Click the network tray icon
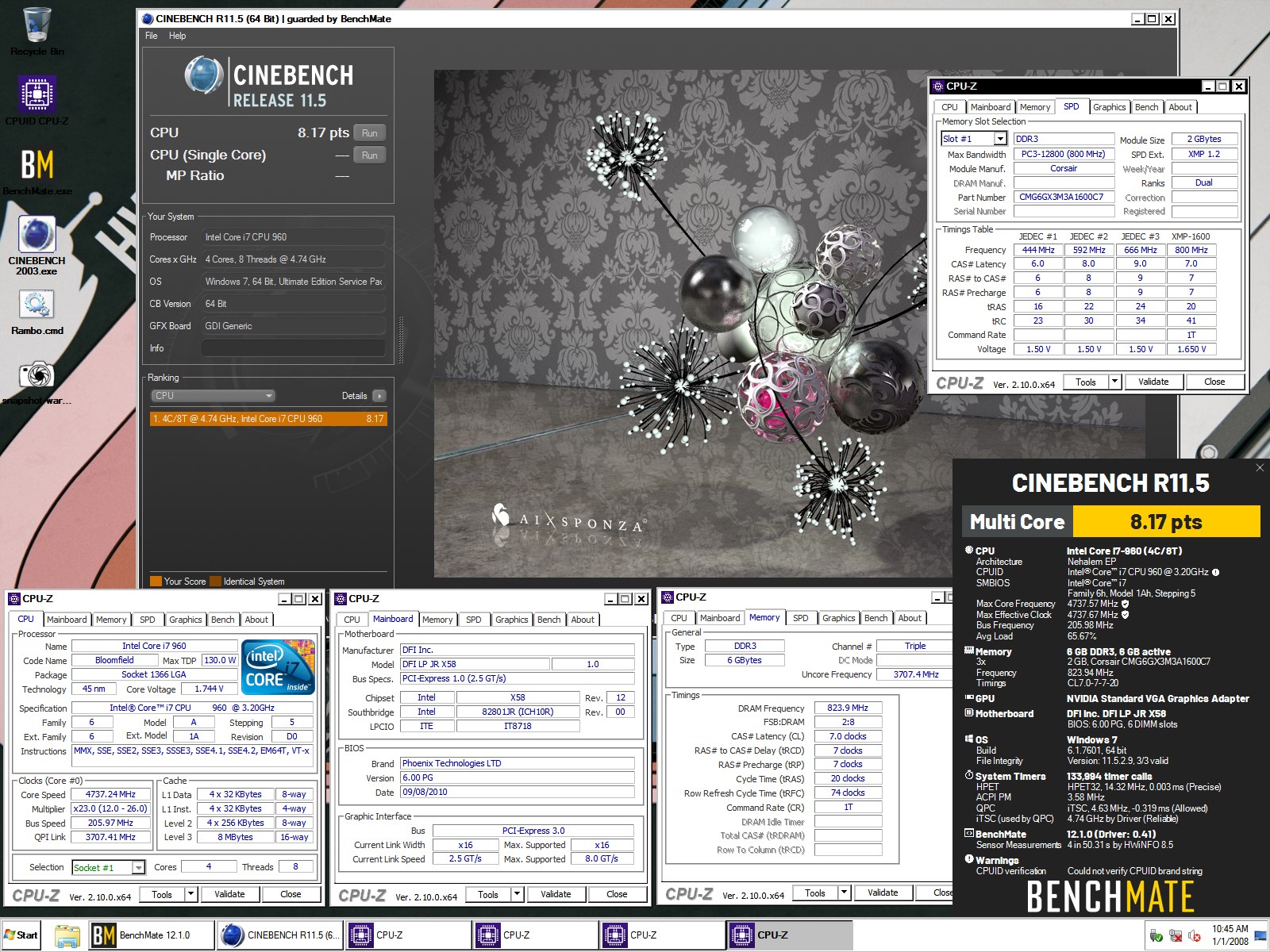This screenshot has height=952, width=1270. tap(1175, 936)
